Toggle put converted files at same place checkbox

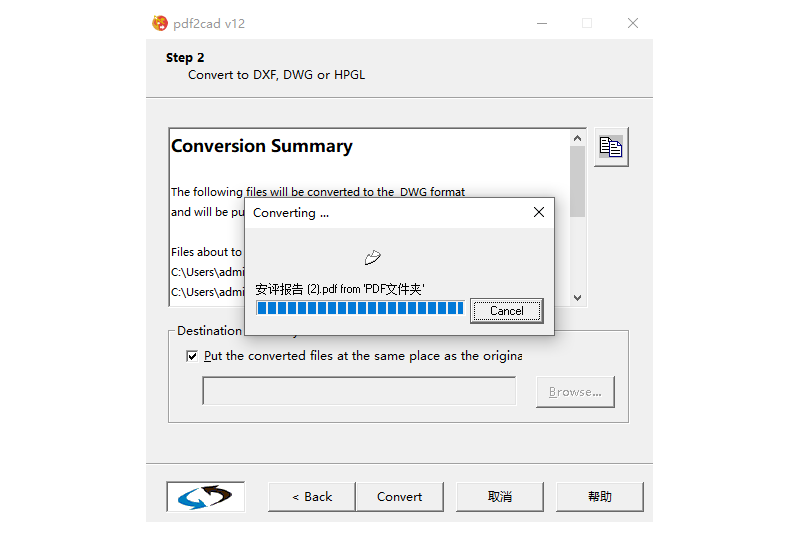(192, 356)
